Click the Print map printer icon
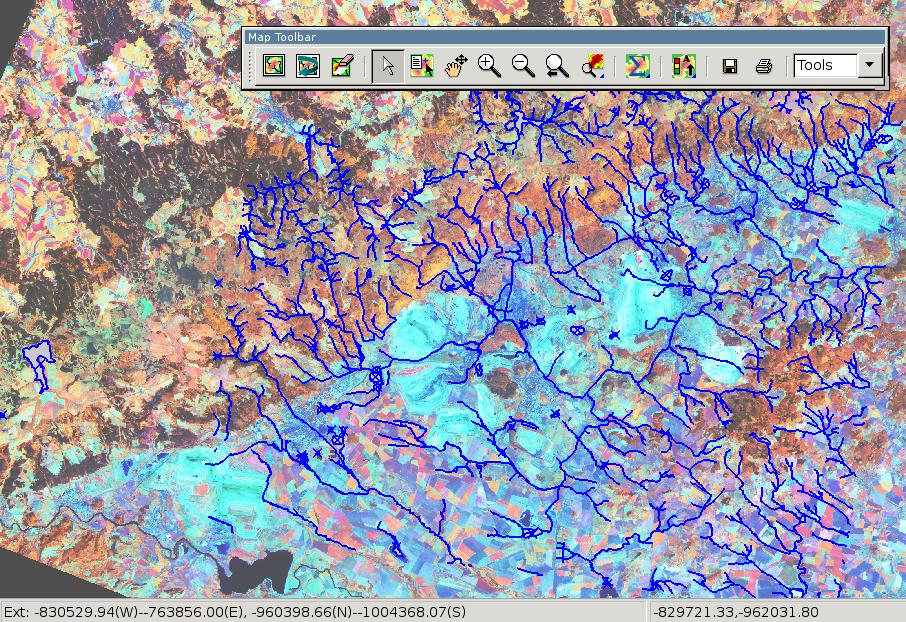Image resolution: width=906 pixels, height=622 pixels. pyautogui.click(x=764, y=66)
